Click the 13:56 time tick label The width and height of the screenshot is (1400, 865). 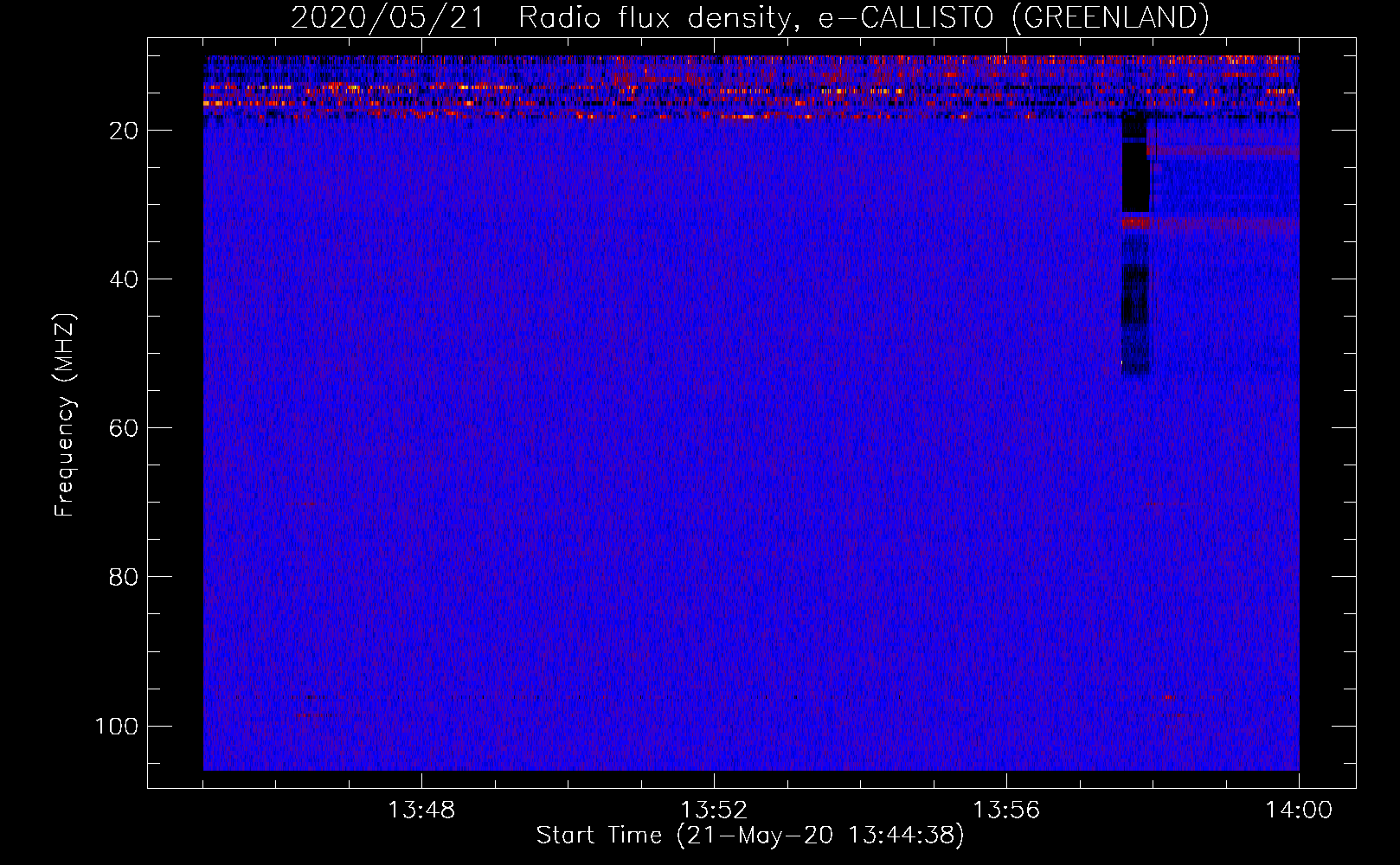pyautogui.click(x=1006, y=811)
